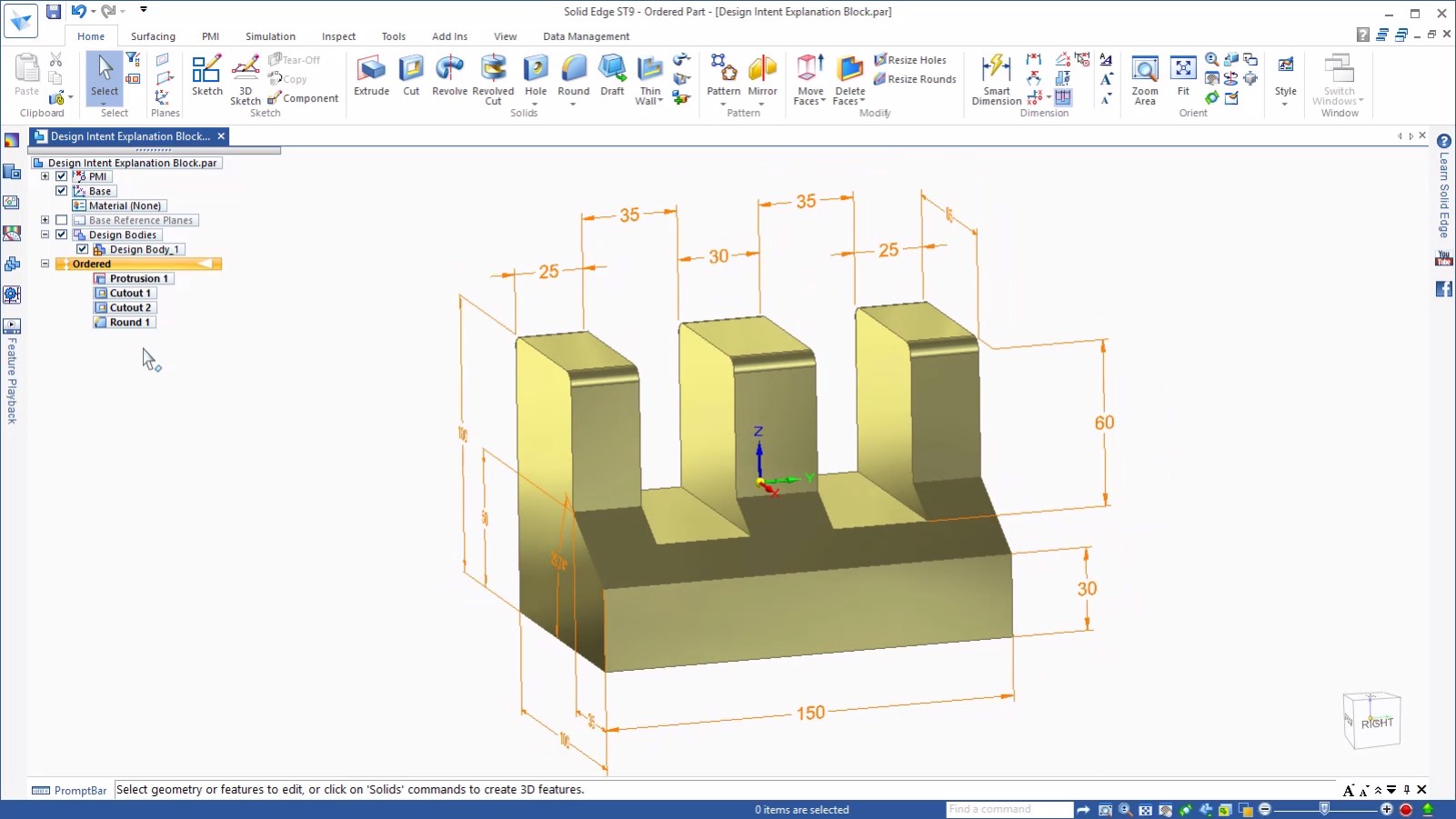The height and width of the screenshot is (819, 1456).
Task: Open the Inspect ribbon tab
Action: click(x=337, y=36)
